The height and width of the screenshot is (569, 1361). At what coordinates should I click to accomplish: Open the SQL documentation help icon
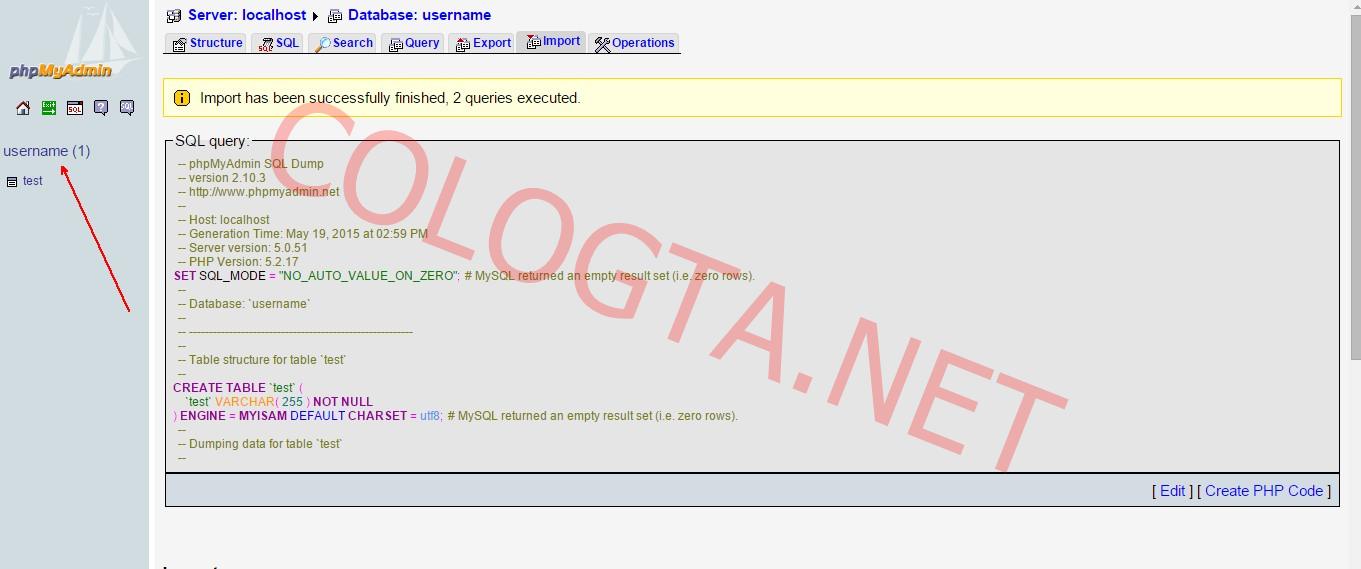[x=127, y=108]
